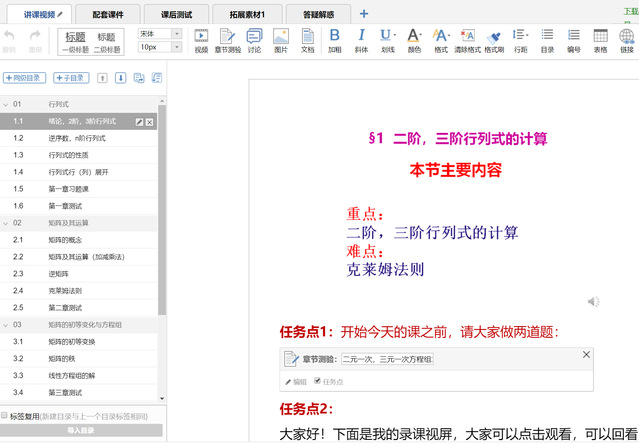Apply the 二级标题 heading style

(x=107, y=42)
